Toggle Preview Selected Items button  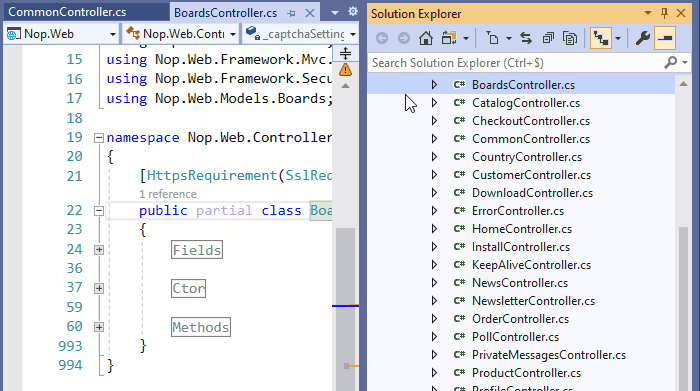click(665, 38)
